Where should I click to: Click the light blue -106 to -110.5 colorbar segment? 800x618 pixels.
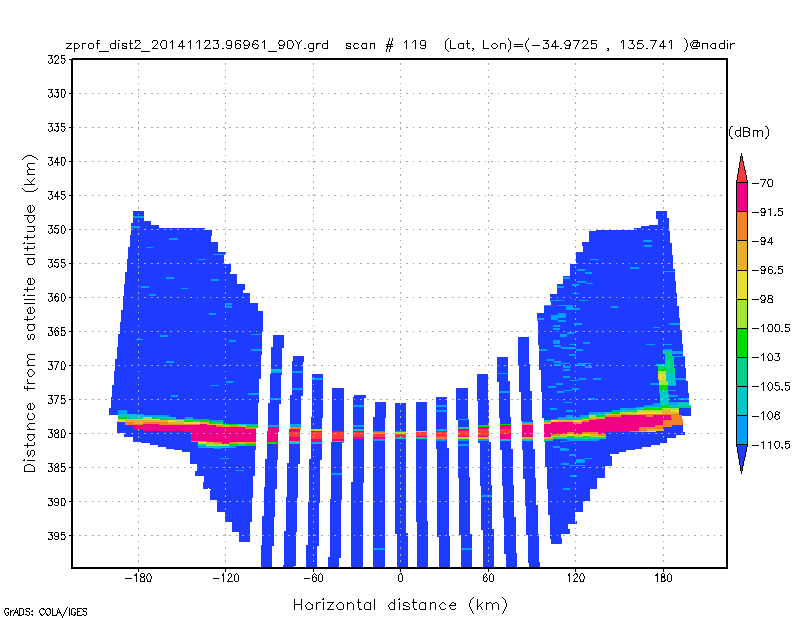[x=741, y=430]
